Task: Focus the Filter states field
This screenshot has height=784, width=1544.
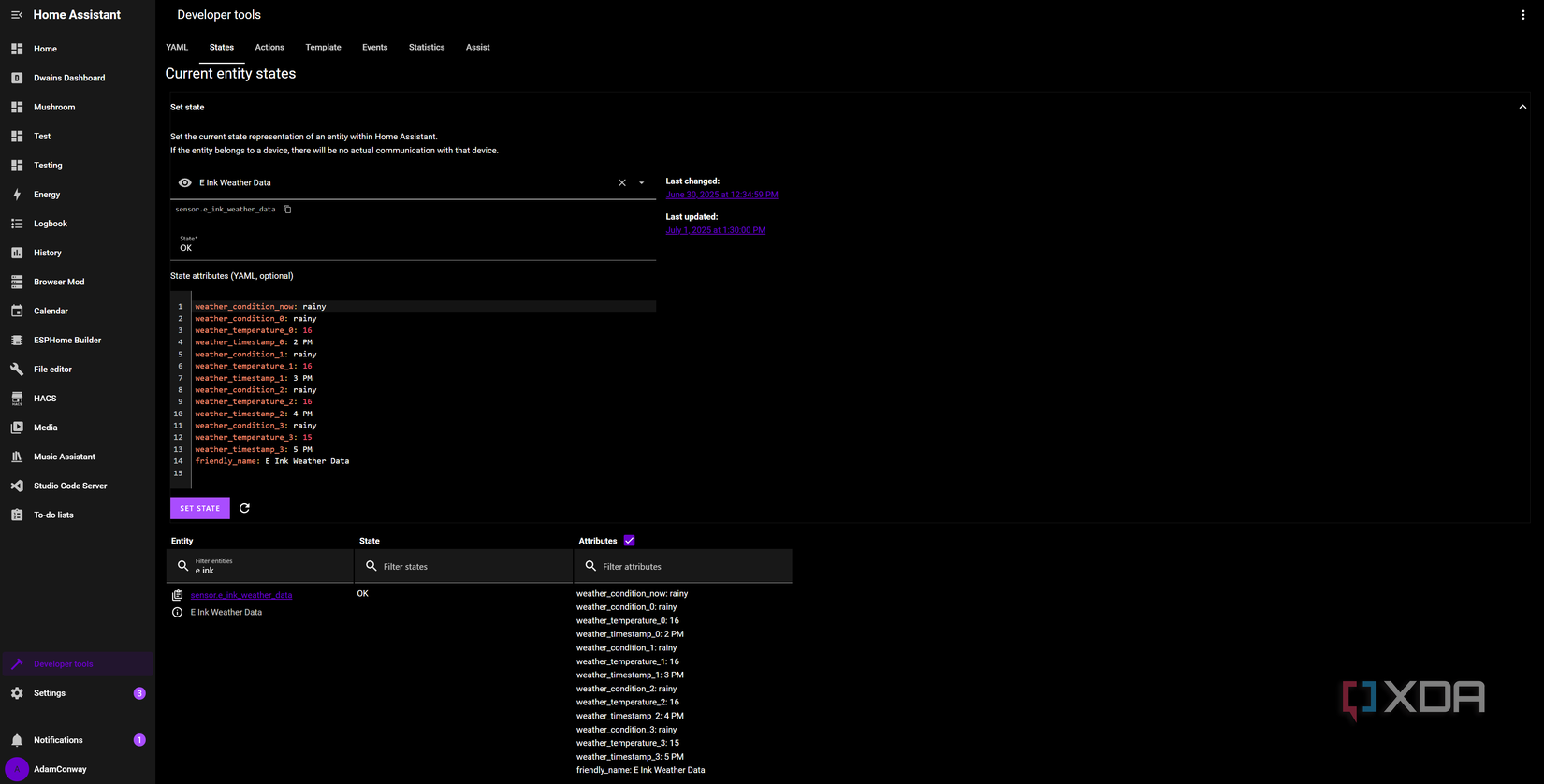Action: 464,566
